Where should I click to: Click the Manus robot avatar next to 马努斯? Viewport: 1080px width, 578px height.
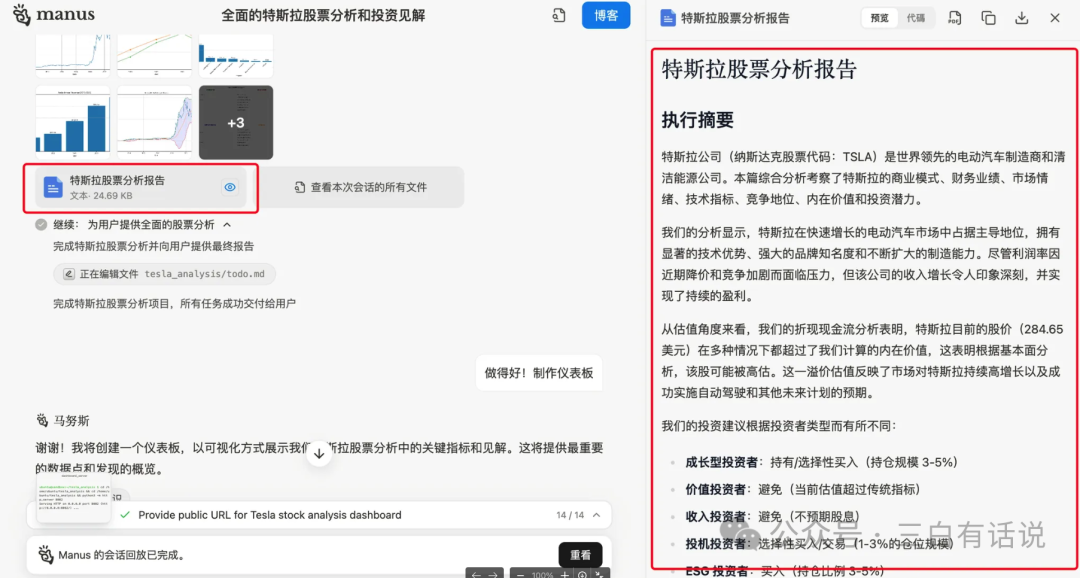[42, 420]
